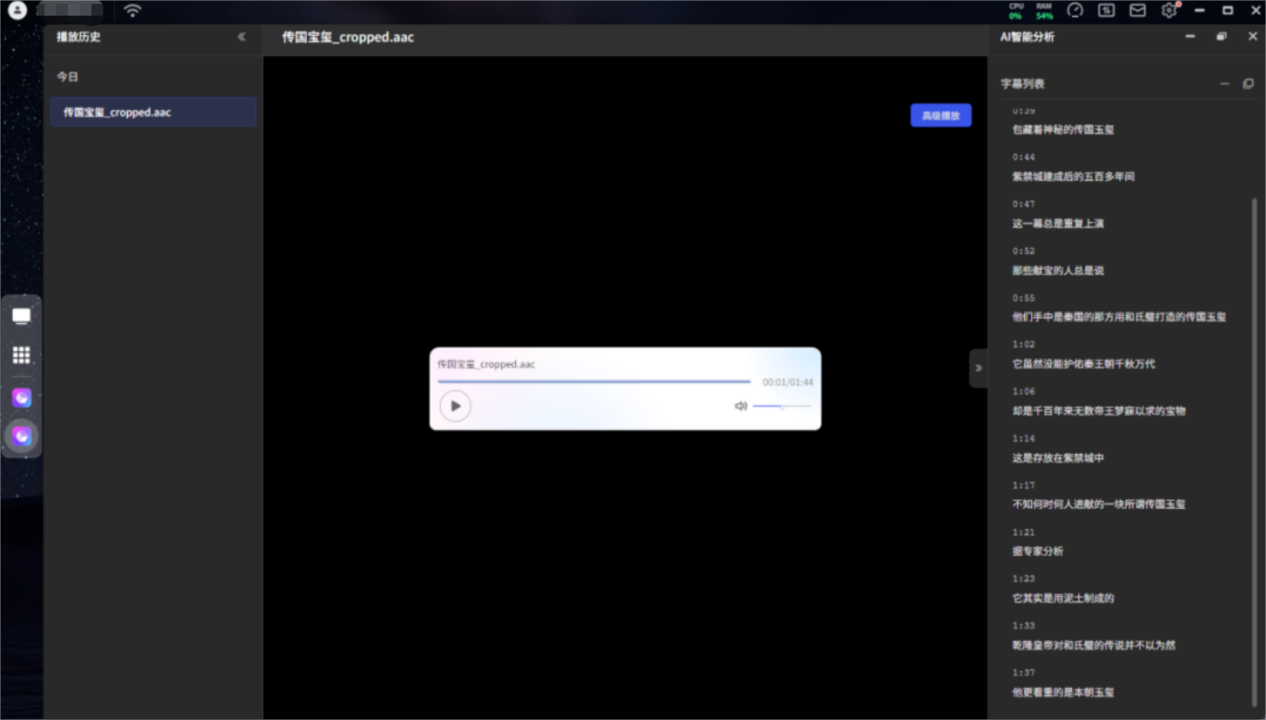The image size is (1266, 720).
Task: Open the app grid launcher in the dock
Action: (x=21, y=355)
